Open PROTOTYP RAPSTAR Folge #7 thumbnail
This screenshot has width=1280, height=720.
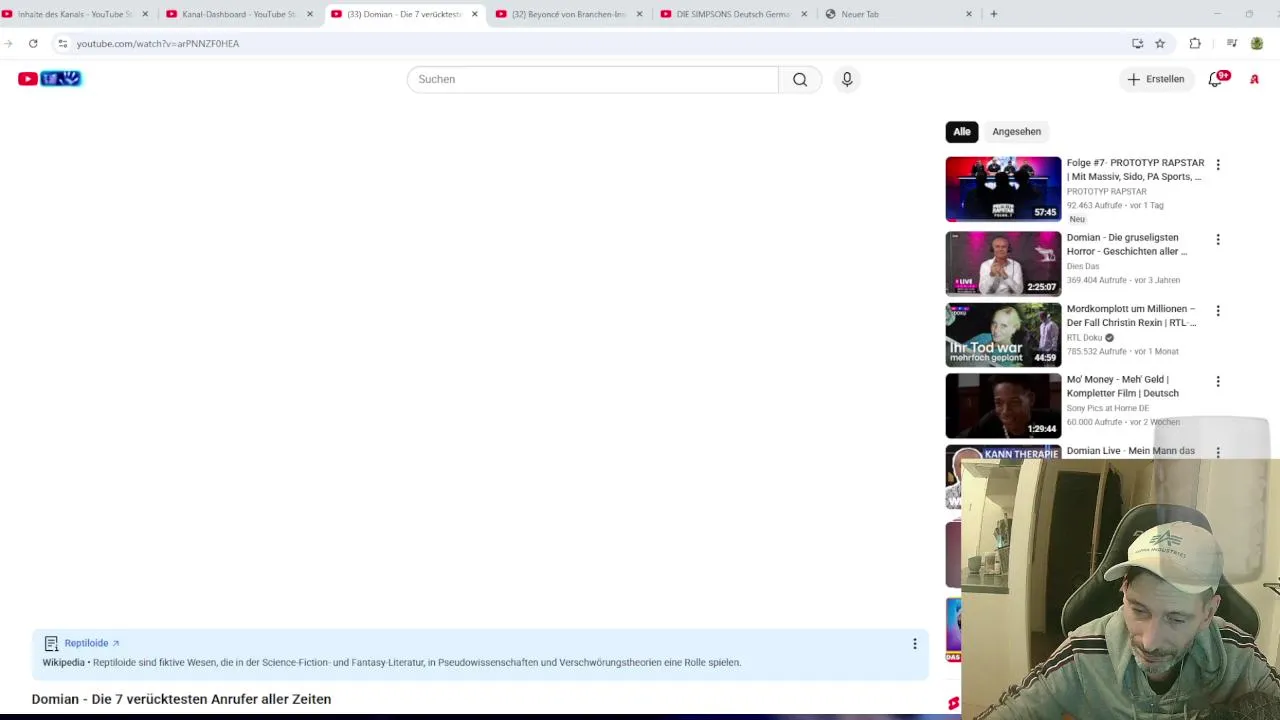1003,189
